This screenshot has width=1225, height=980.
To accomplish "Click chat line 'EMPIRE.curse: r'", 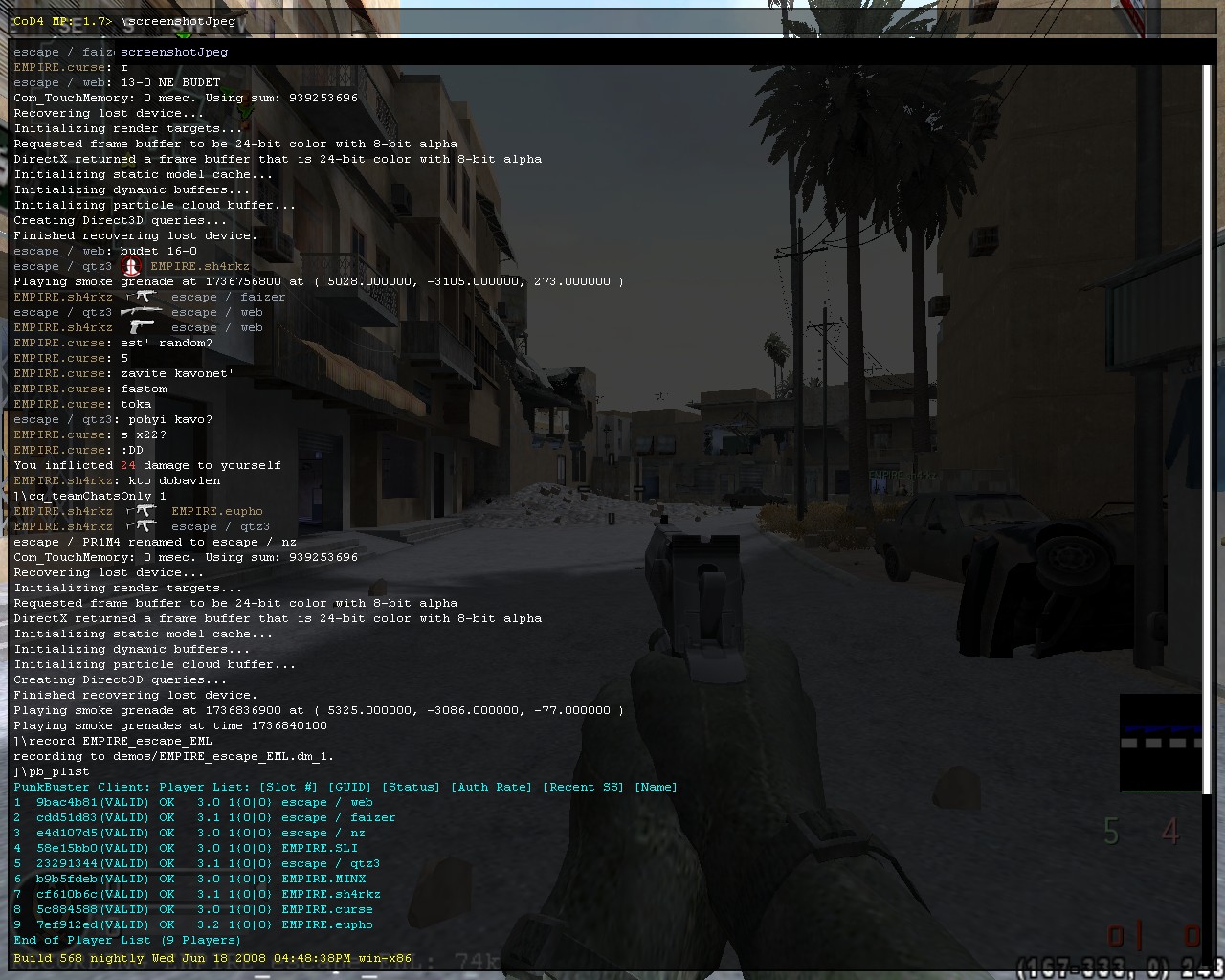I will (71, 67).
